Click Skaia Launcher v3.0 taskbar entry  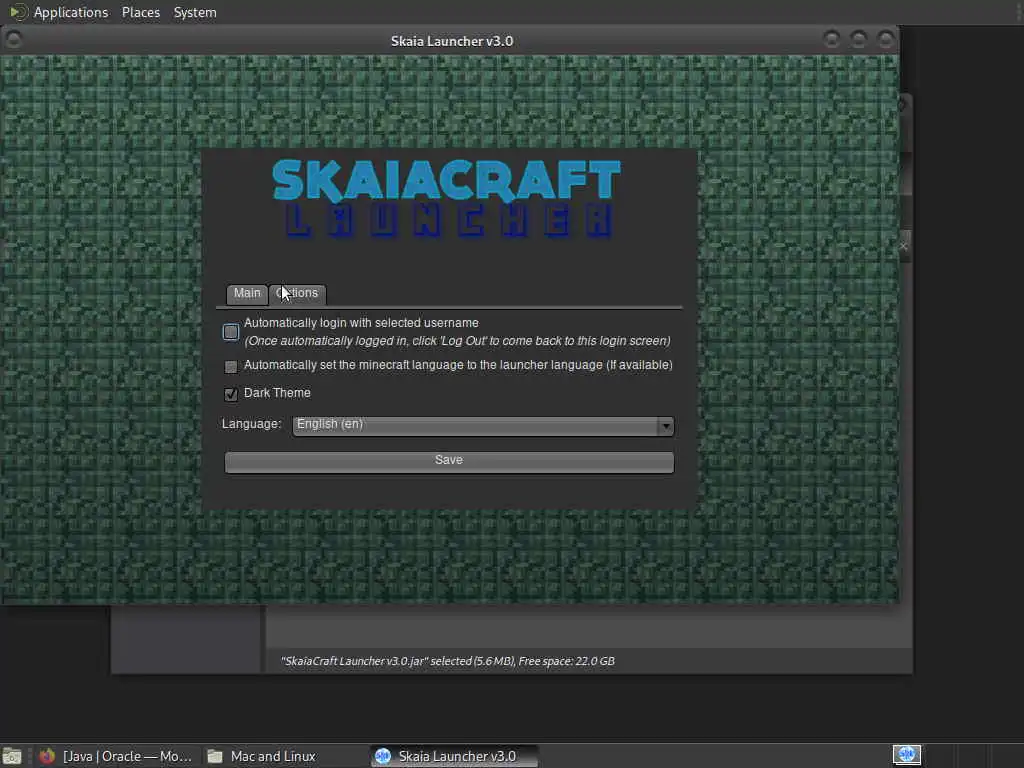[455, 756]
